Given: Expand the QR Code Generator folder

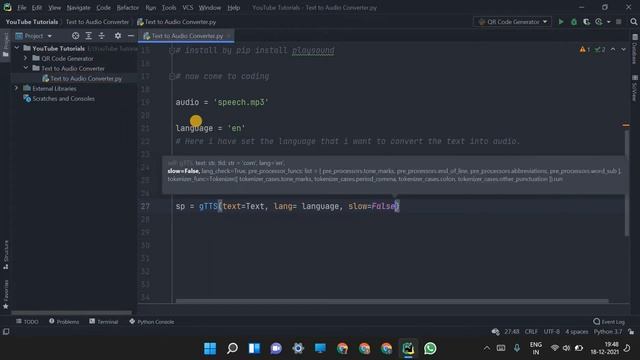Looking at the screenshot, I should pyautogui.click(x=26, y=58).
